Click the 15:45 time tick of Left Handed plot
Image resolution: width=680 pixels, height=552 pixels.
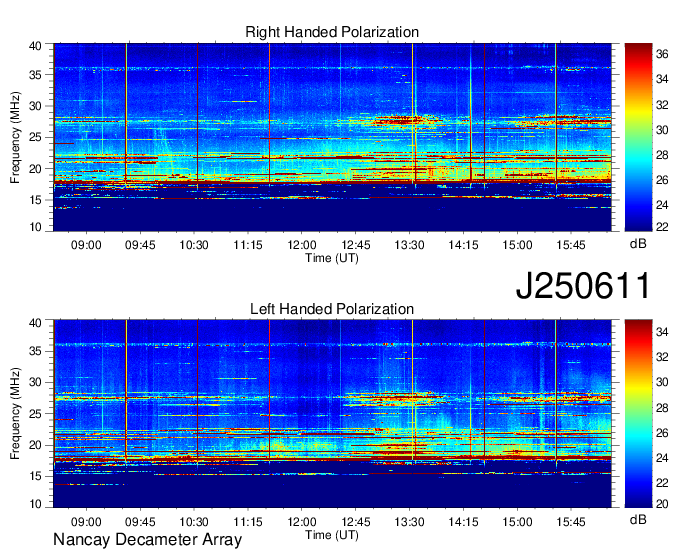tap(571, 522)
